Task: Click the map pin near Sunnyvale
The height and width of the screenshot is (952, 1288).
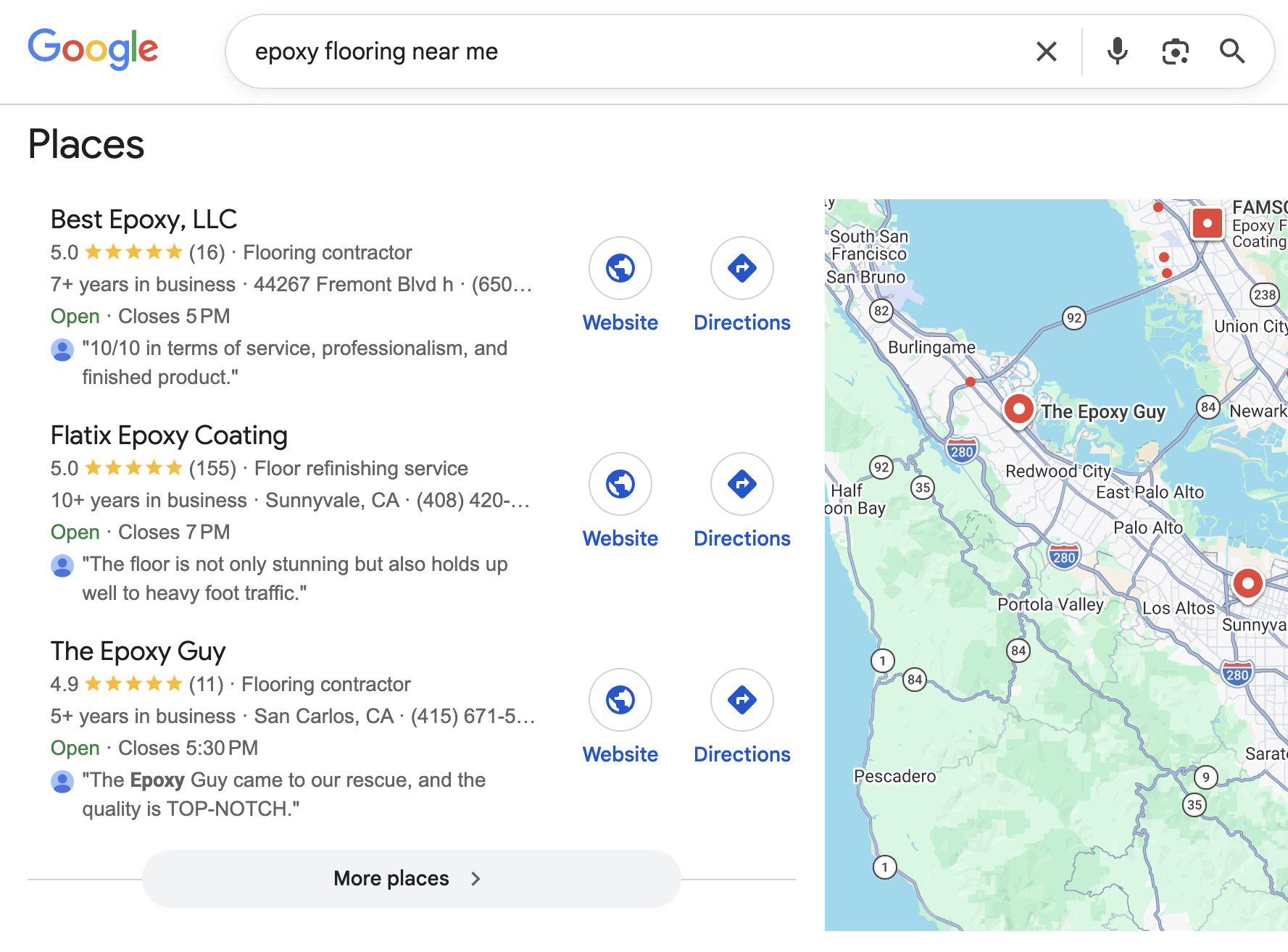Action: pyautogui.click(x=1247, y=583)
